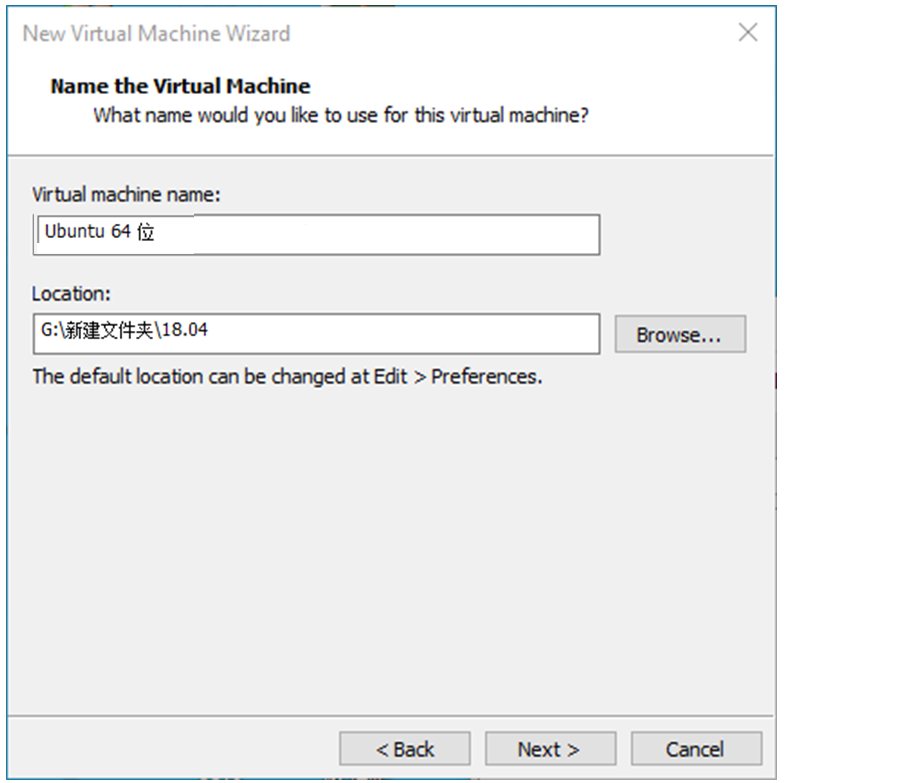
Task: Click the default location Preferences hint text
Action: (x=287, y=376)
